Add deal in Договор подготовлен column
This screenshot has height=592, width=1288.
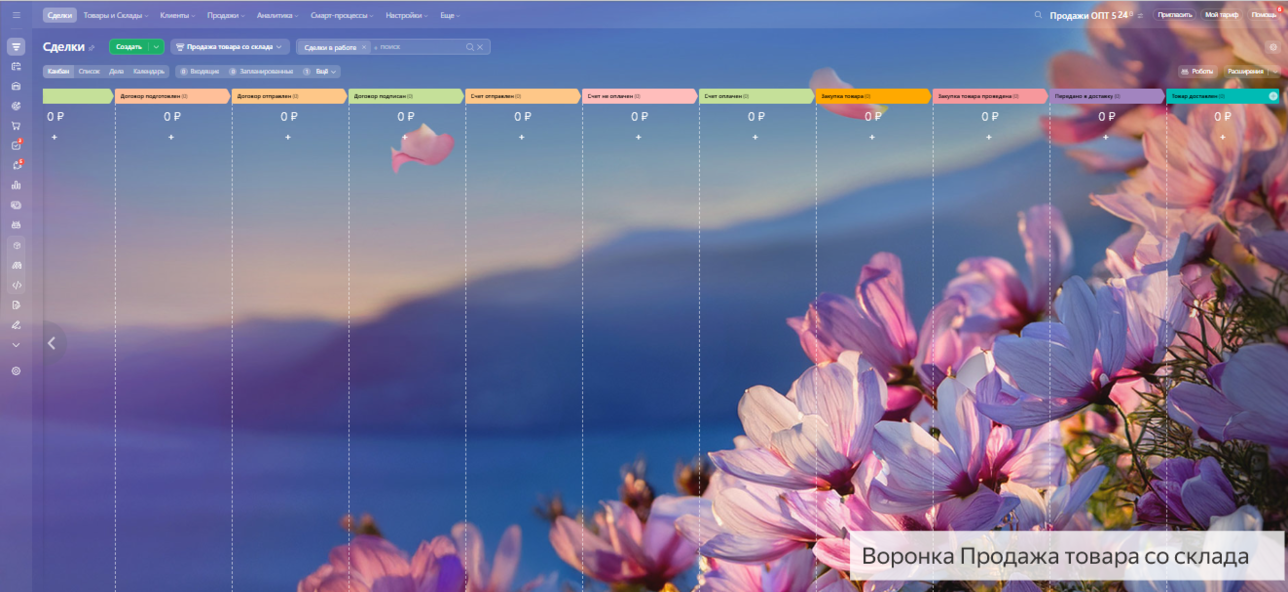tap(171, 137)
